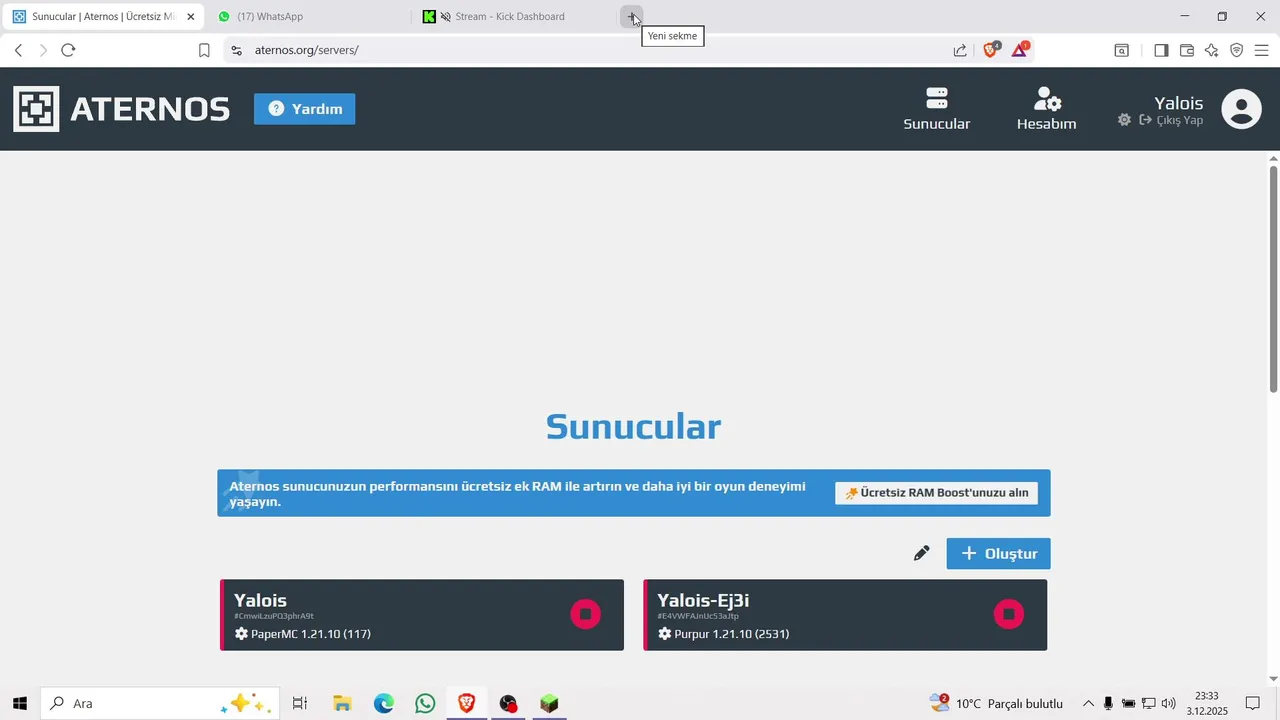The width and height of the screenshot is (1280, 720).
Task: Open WhatsApp from the taskbar
Action: [425, 703]
